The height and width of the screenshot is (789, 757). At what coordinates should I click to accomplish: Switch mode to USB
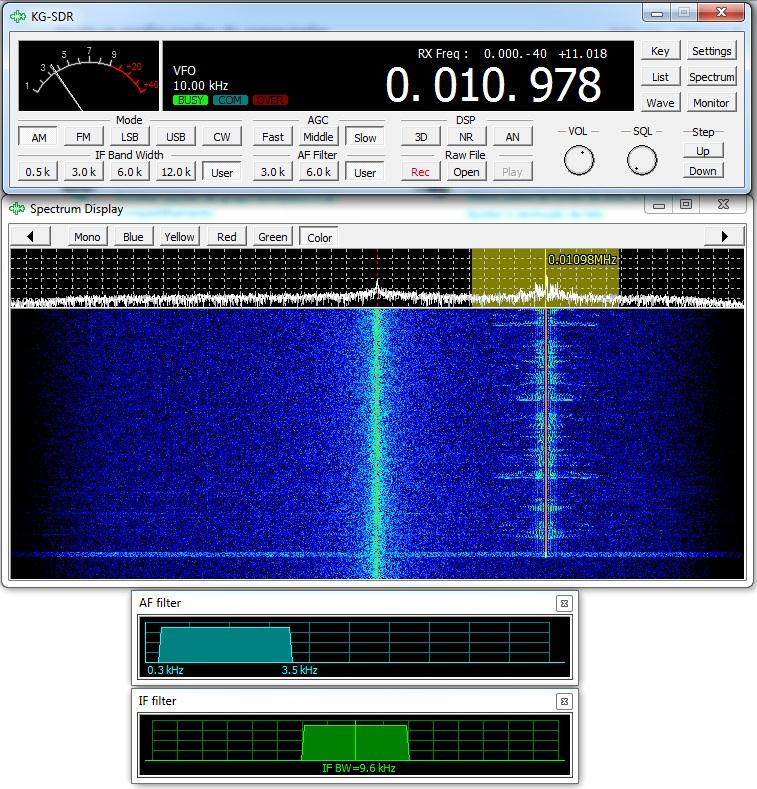[x=176, y=137]
